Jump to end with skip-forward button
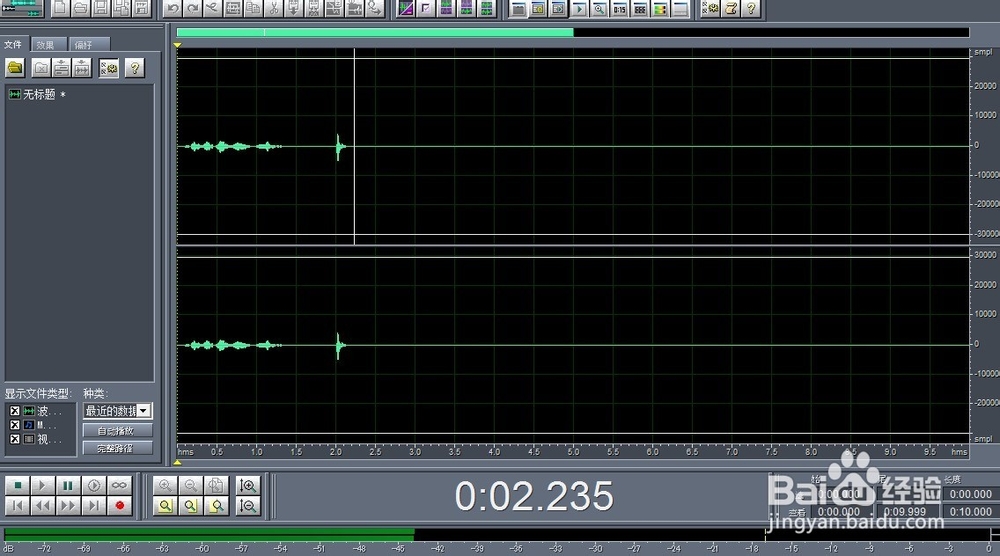The image size is (1000, 556). 94,506
